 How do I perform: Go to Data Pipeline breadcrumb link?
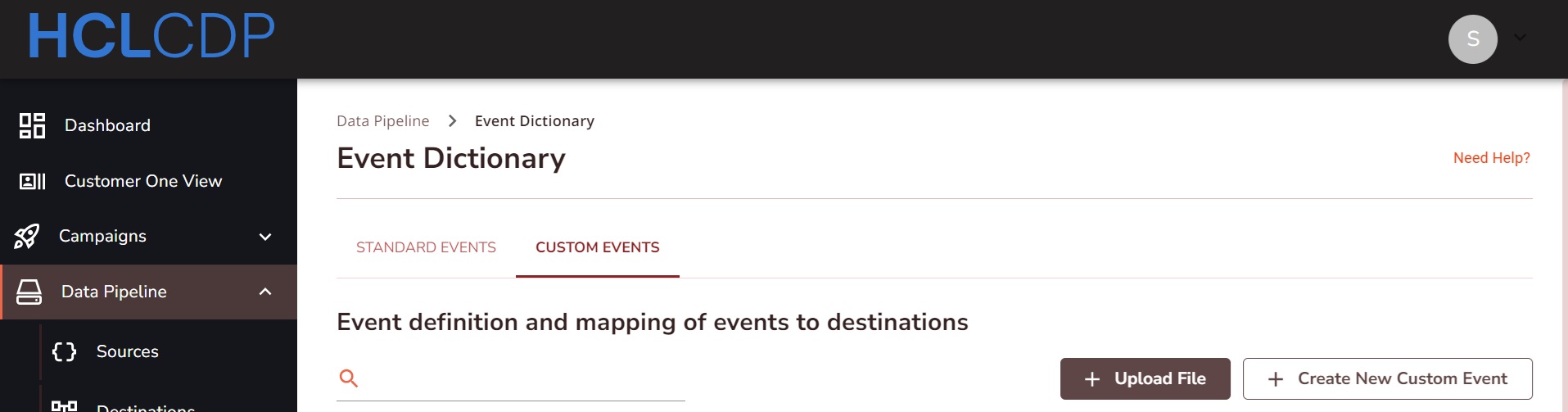(382, 121)
